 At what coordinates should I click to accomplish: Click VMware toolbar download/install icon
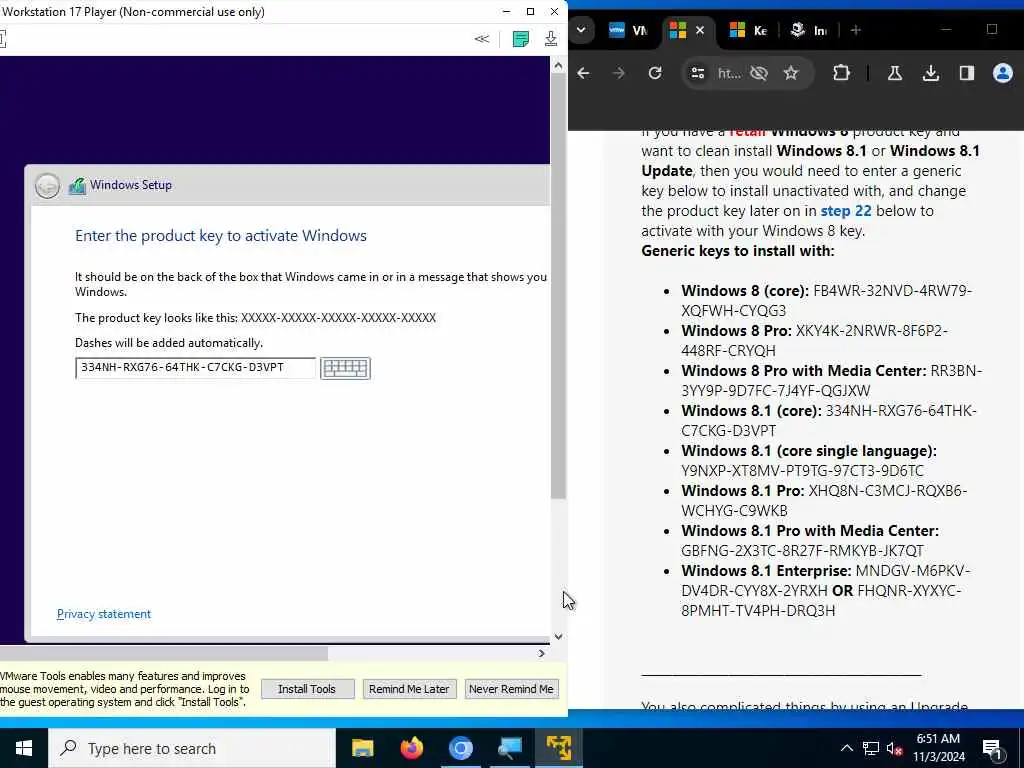coord(551,39)
